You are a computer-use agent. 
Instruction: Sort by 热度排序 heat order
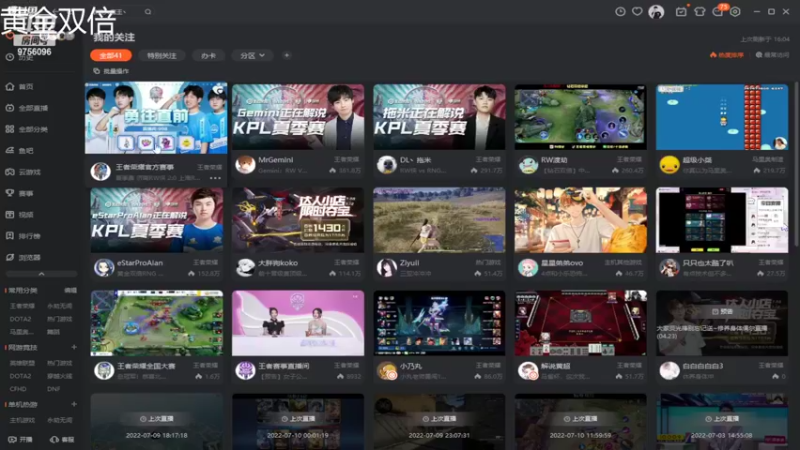727,55
